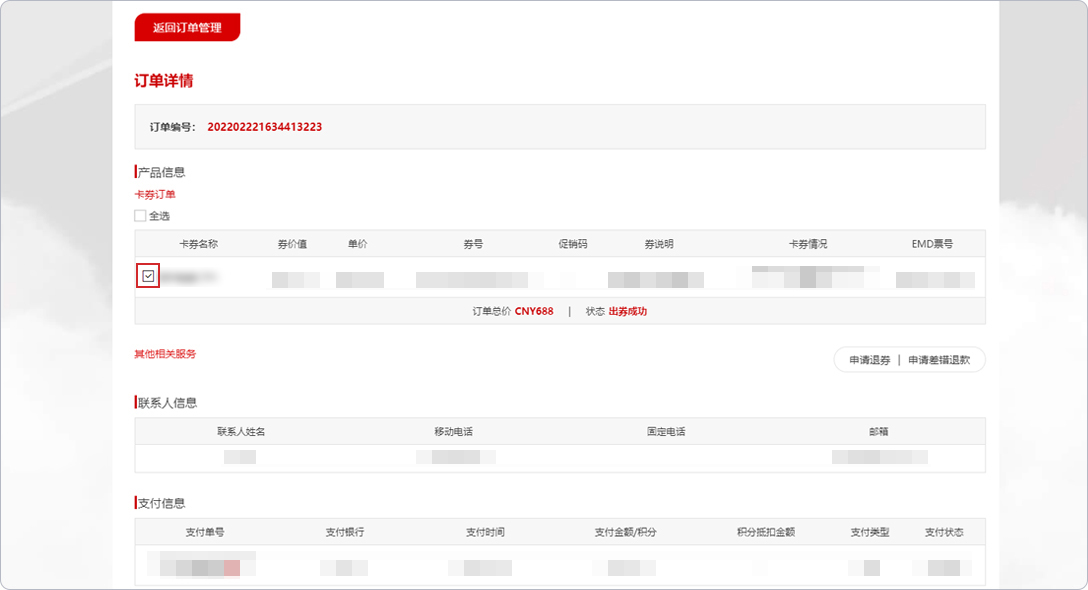Click the order total CNY688 amount
This screenshot has width=1088, height=590.
[x=534, y=311]
